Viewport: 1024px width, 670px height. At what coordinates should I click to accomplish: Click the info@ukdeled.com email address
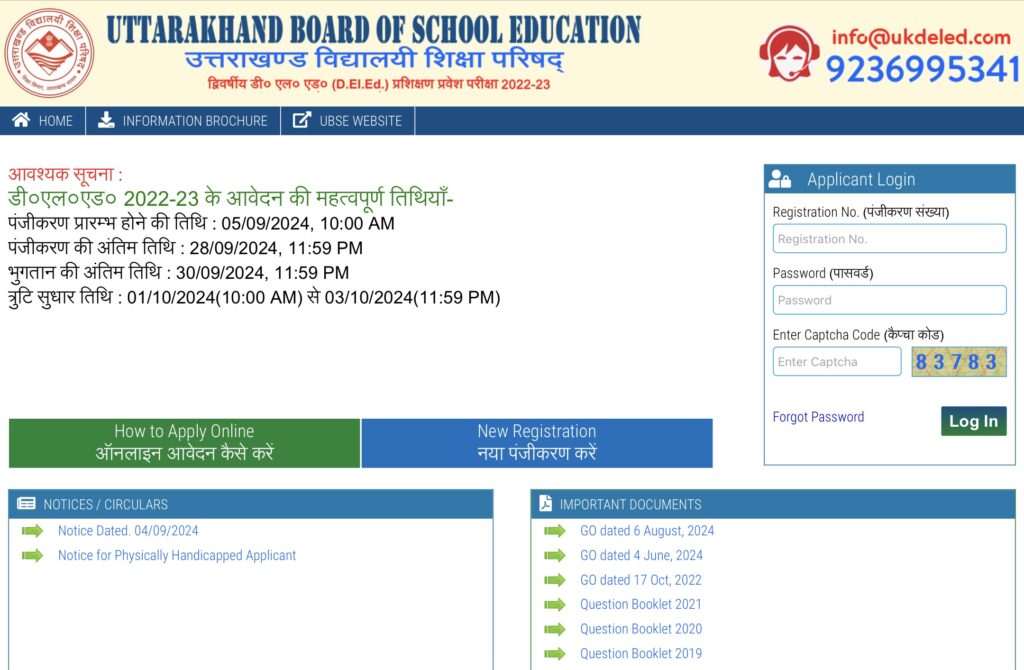(921, 37)
